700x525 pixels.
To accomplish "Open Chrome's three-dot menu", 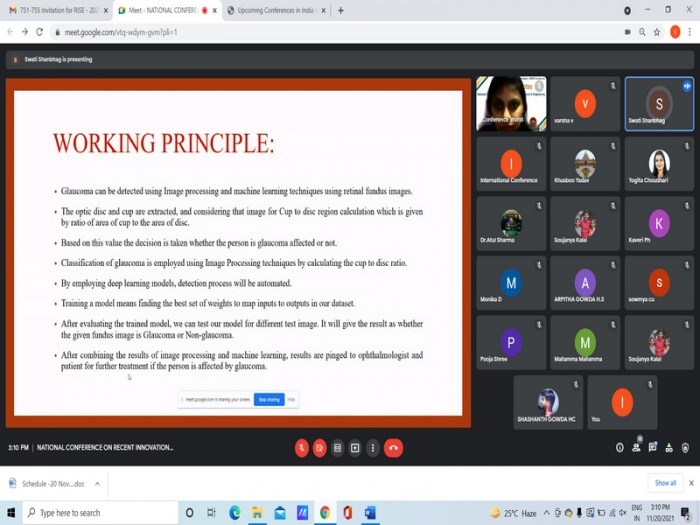I will (691, 32).
